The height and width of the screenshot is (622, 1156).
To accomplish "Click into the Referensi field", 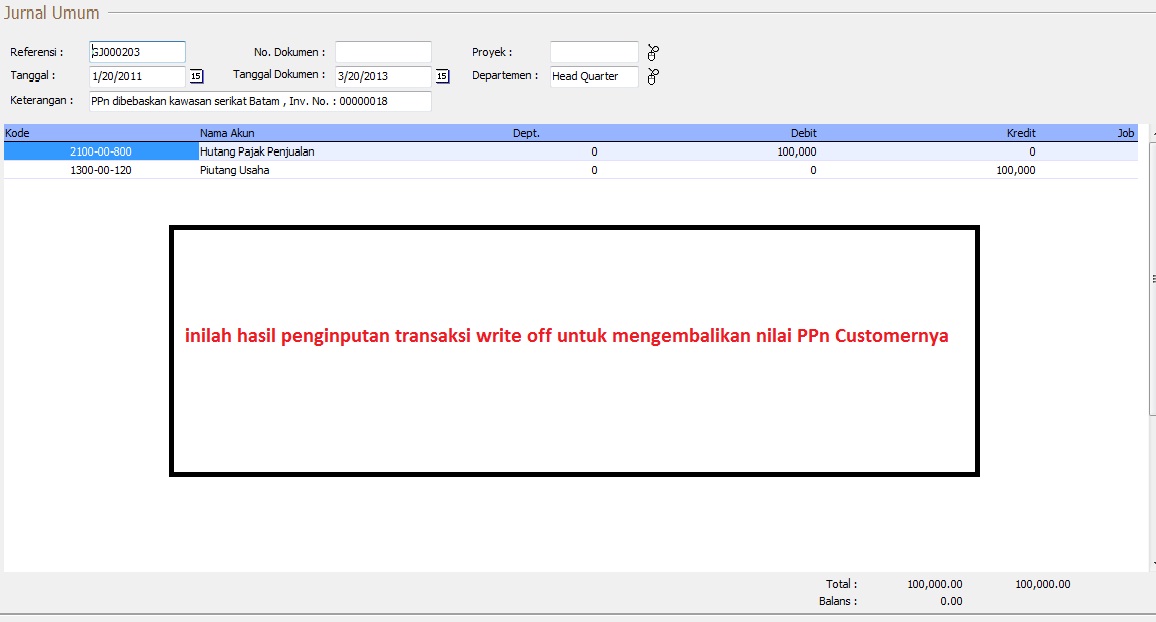I will 137,52.
